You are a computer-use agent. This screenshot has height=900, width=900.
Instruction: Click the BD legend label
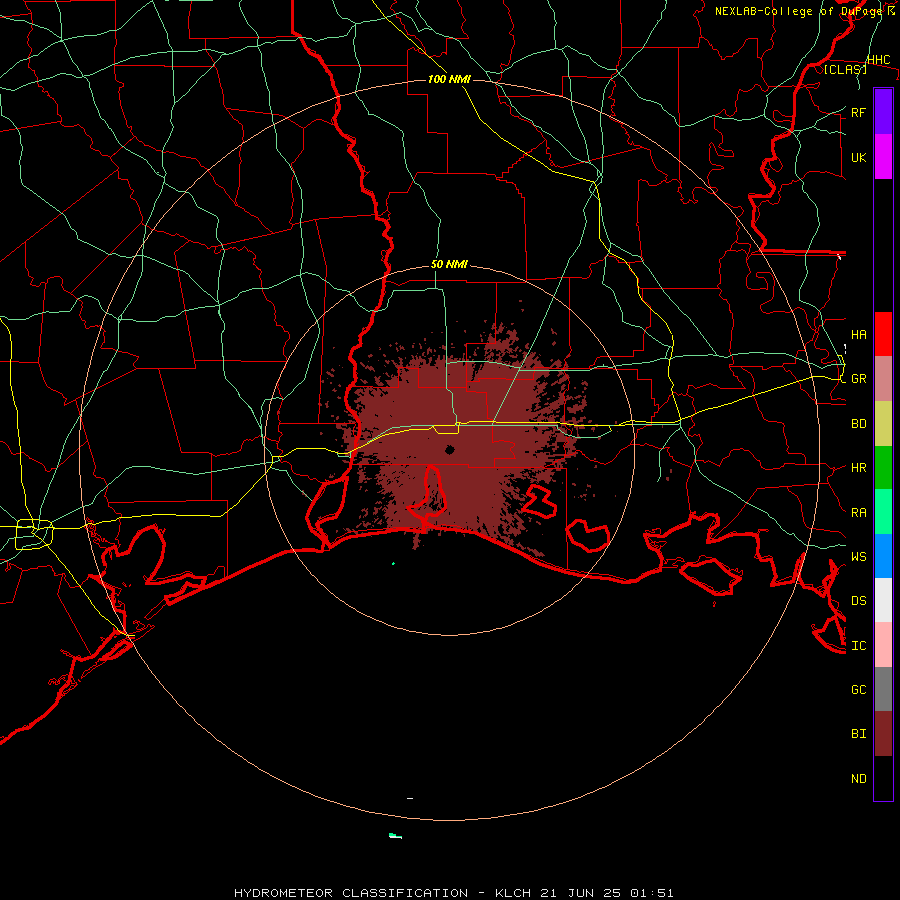tap(858, 424)
